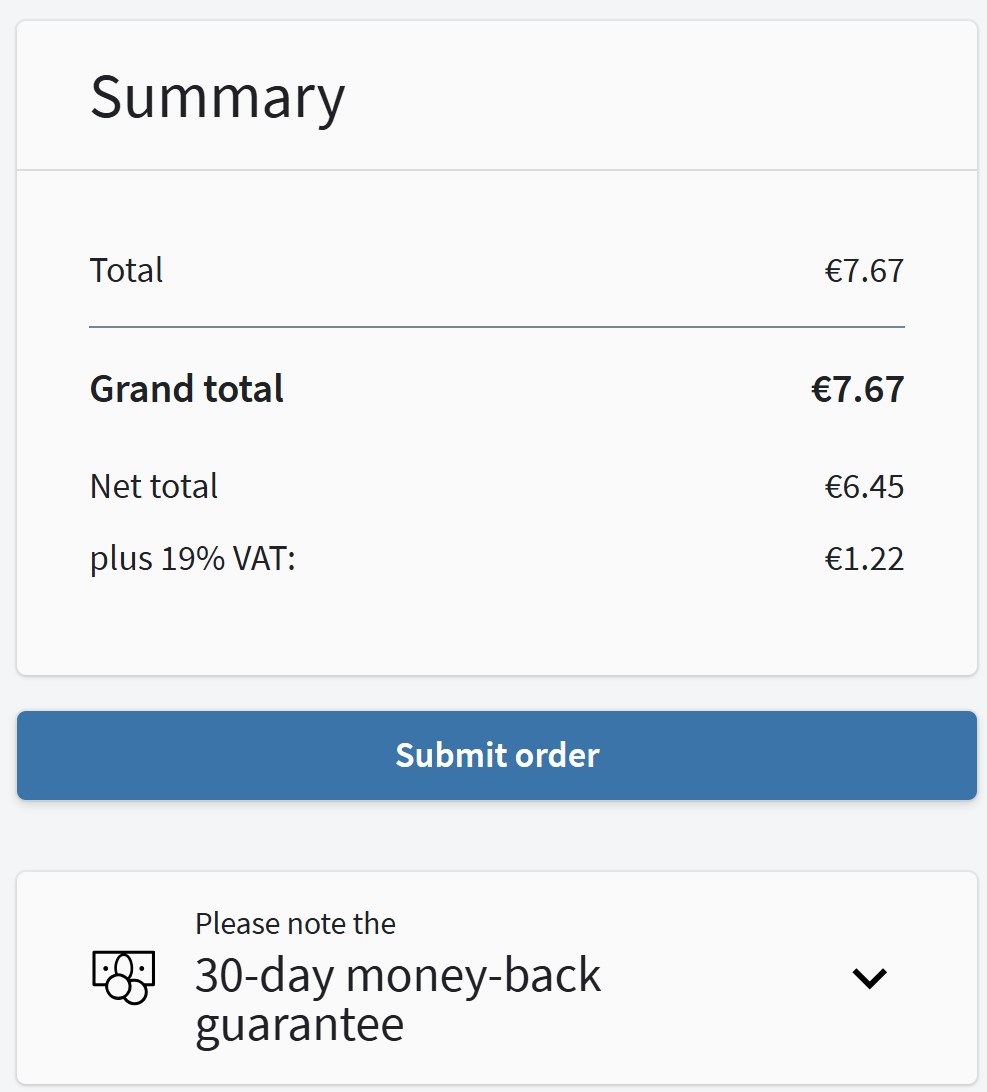Click the Summary heading

tap(217, 97)
